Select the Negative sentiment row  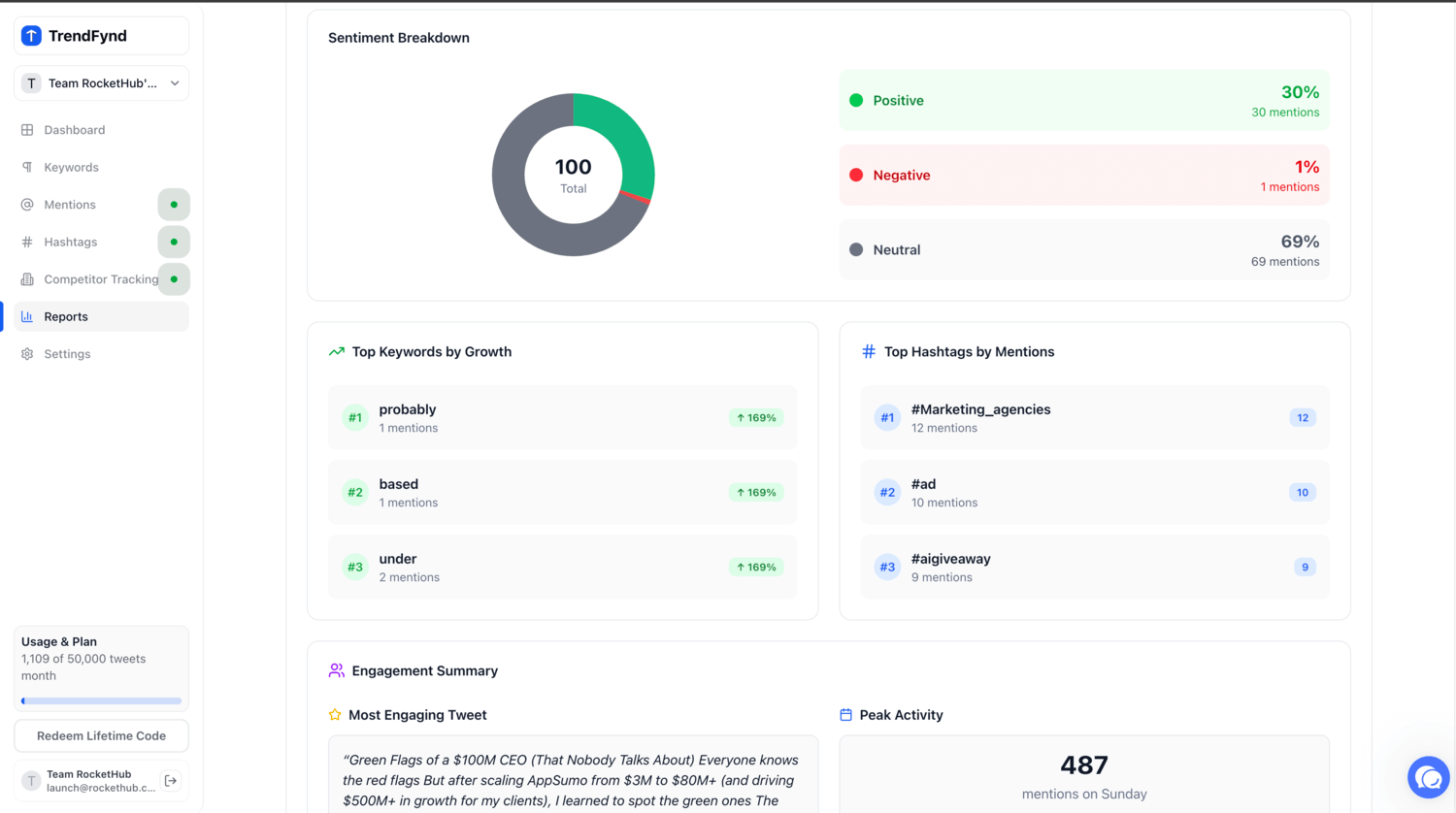click(x=1084, y=175)
